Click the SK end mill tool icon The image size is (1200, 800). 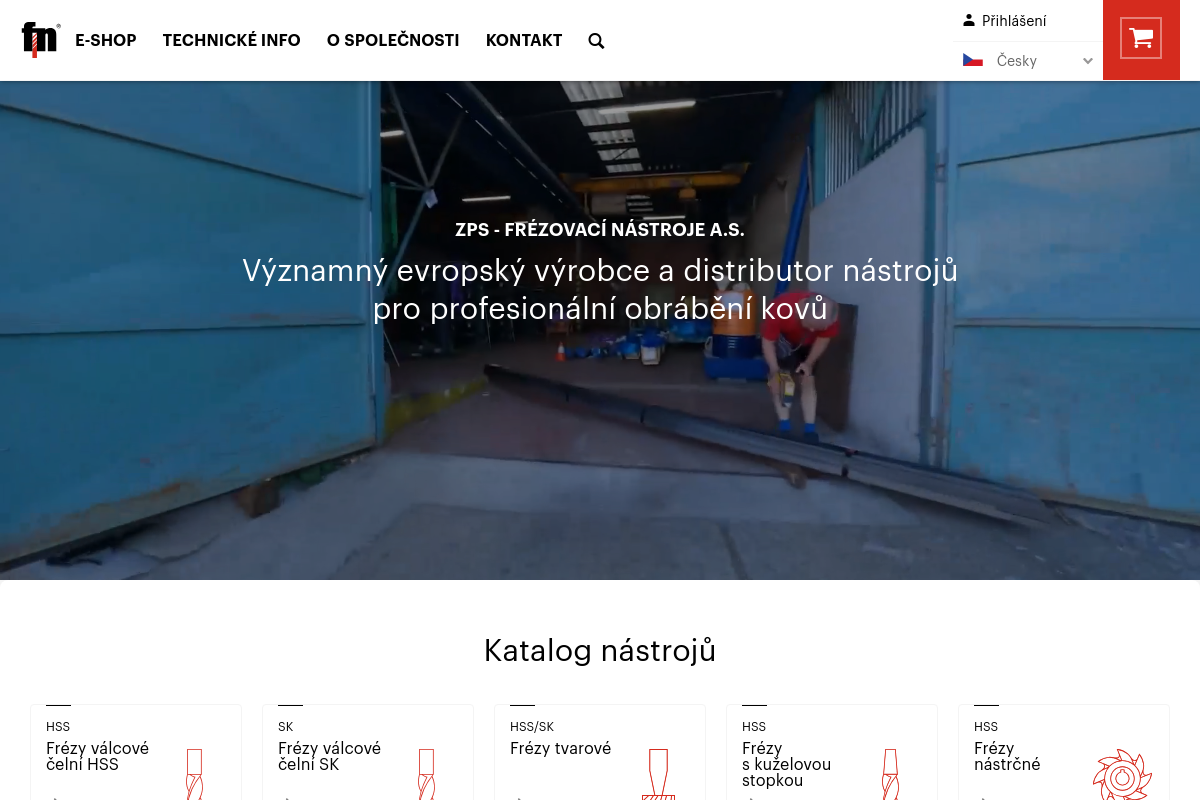click(x=426, y=775)
